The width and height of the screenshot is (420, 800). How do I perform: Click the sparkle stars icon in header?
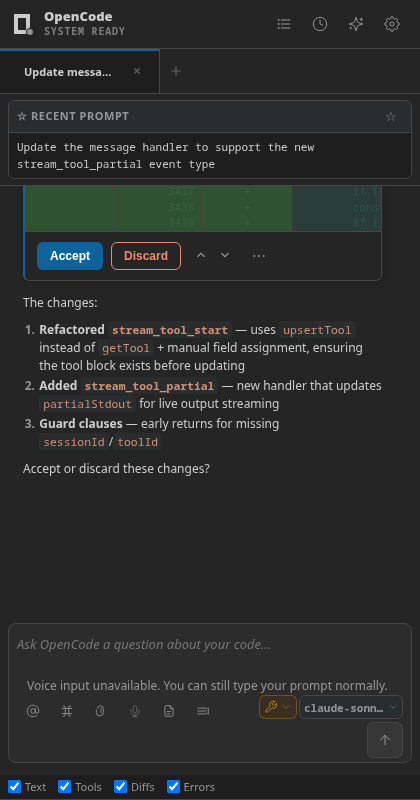click(x=356, y=24)
